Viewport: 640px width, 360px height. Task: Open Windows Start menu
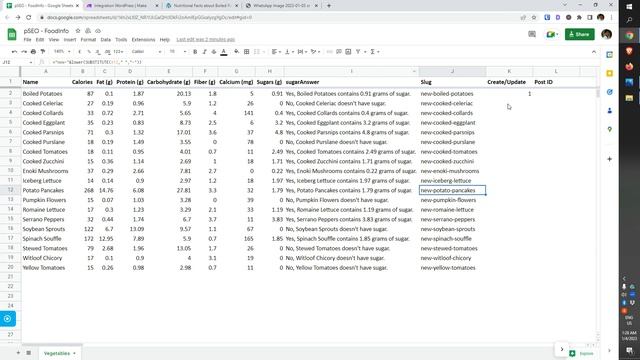[x=629, y=7]
